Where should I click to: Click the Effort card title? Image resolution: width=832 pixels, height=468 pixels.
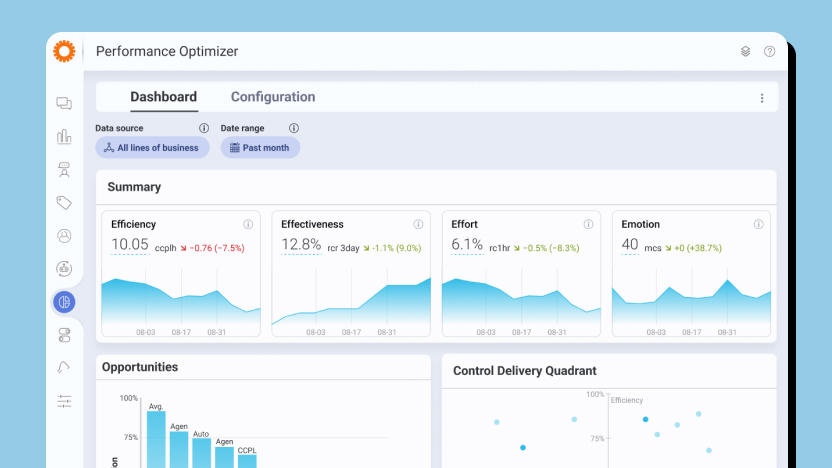(464, 224)
